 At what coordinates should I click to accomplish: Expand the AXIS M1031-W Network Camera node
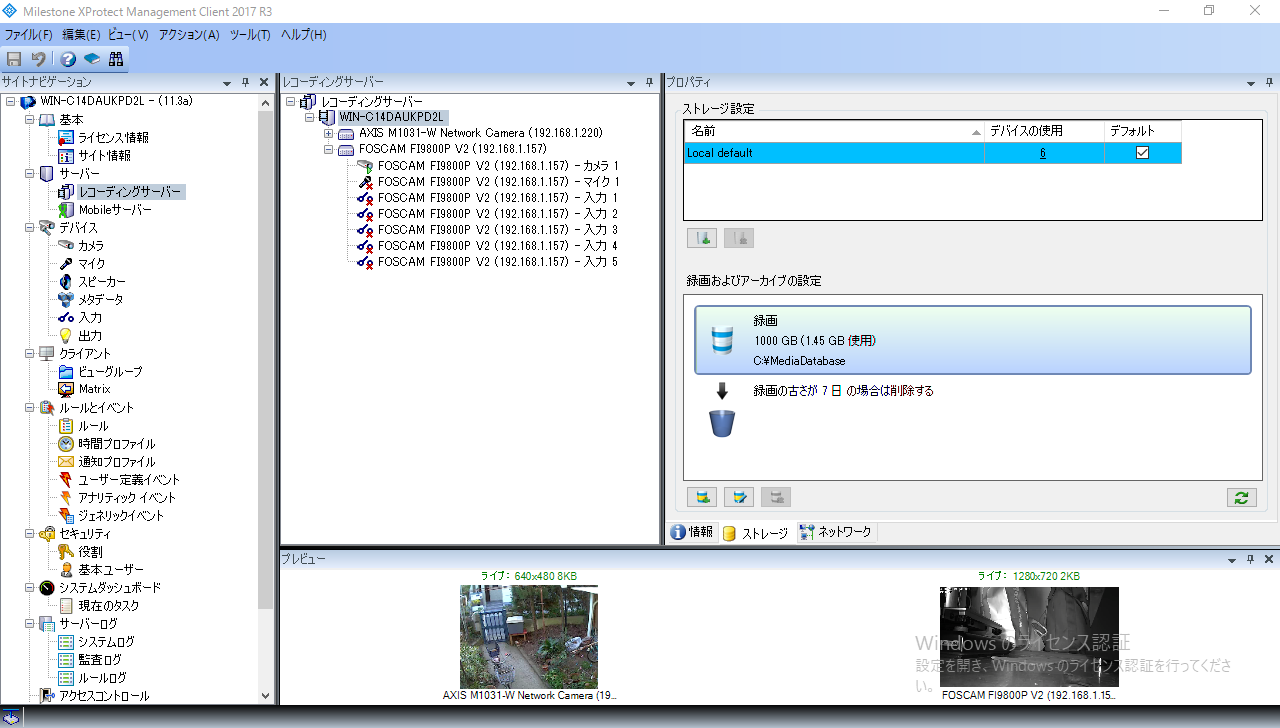click(328, 133)
